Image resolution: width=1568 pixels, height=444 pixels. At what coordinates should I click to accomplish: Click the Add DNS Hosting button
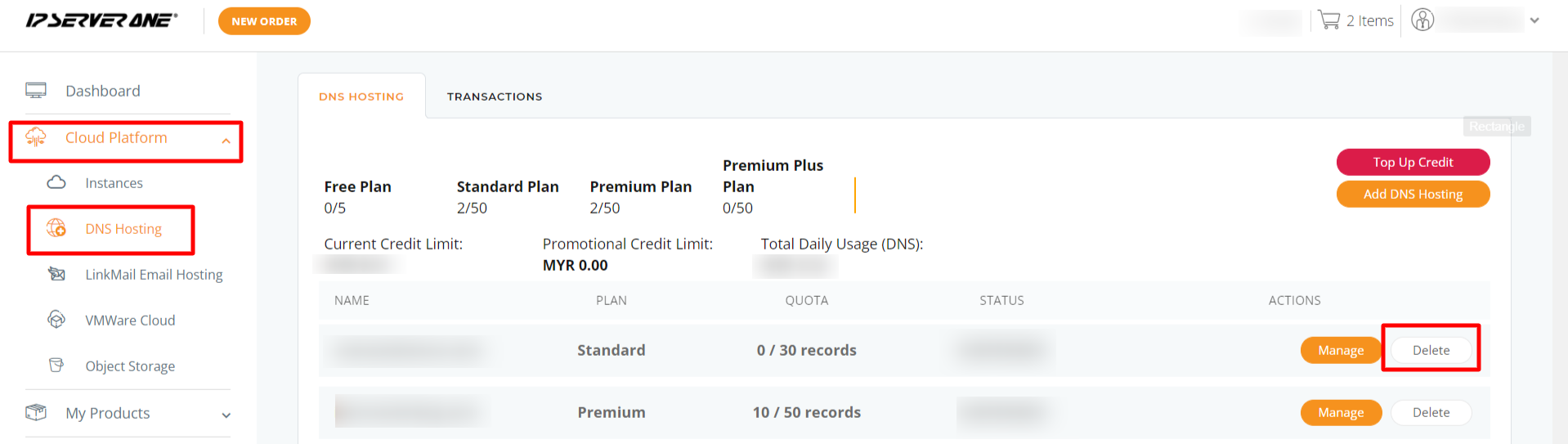(1413, 194)
